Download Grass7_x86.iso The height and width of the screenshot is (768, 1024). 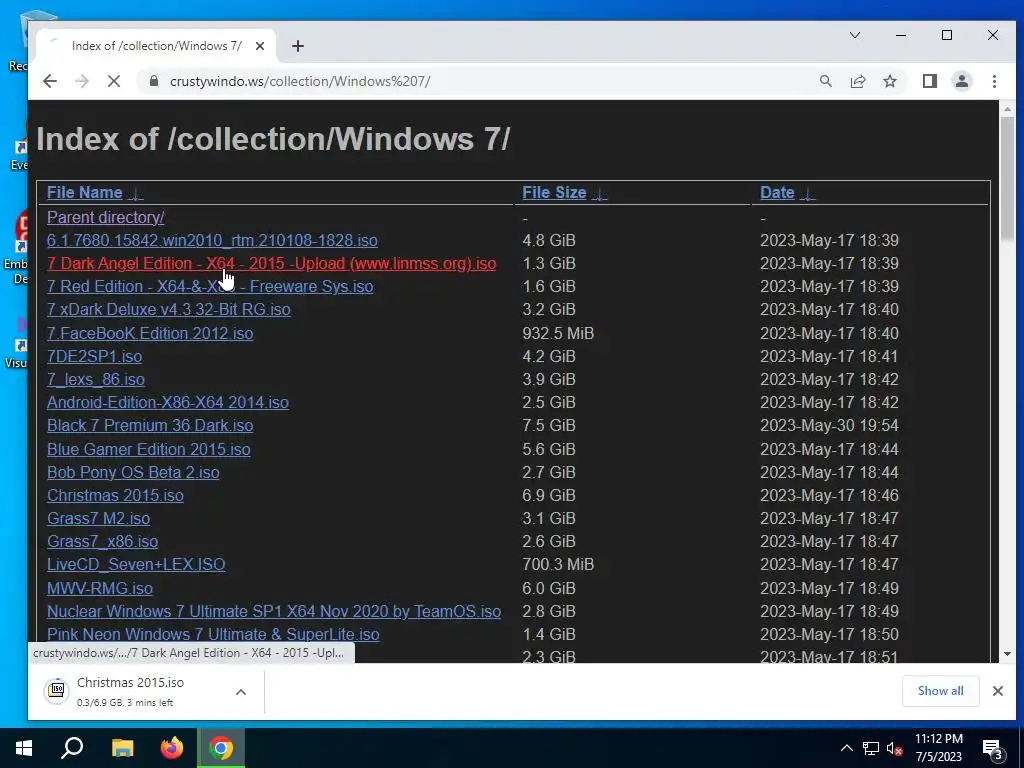[x=103, y=541]
